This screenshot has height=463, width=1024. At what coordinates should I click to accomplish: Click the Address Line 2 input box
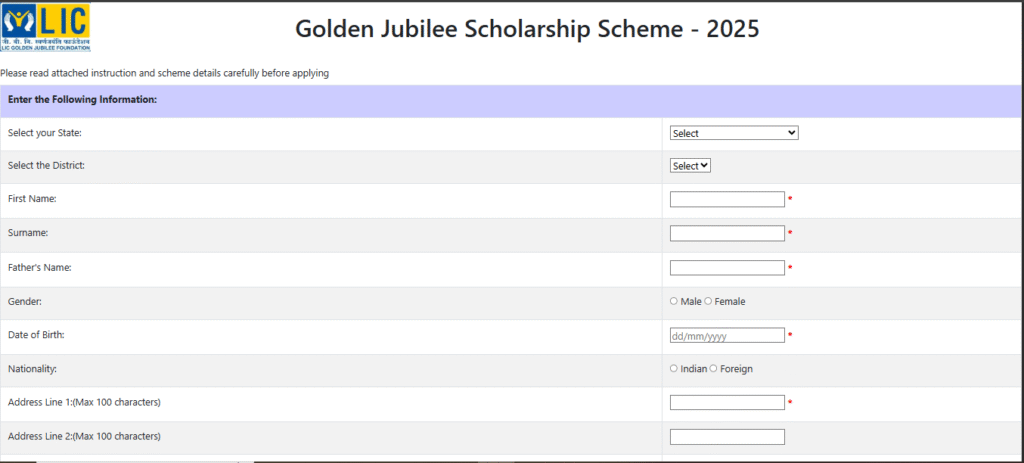tap(727, 437)
